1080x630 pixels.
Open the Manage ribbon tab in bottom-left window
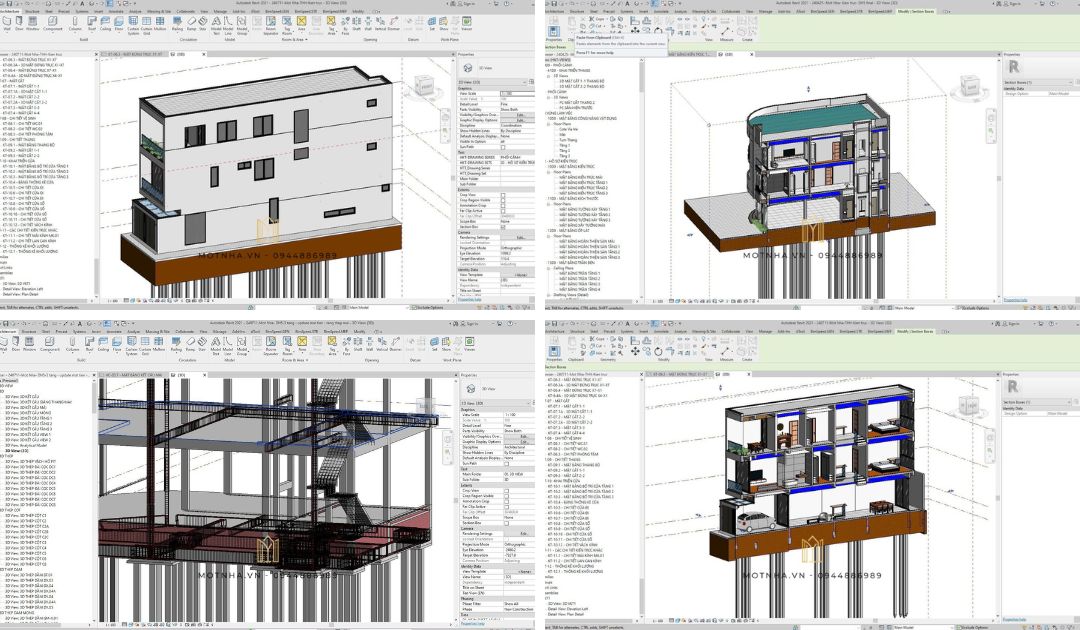click(x=220, y=331)
